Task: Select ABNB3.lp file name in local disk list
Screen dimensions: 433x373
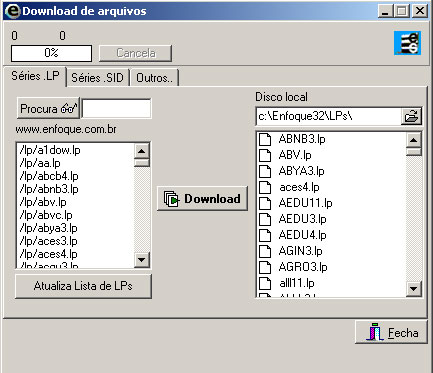Action: point(302,139)
